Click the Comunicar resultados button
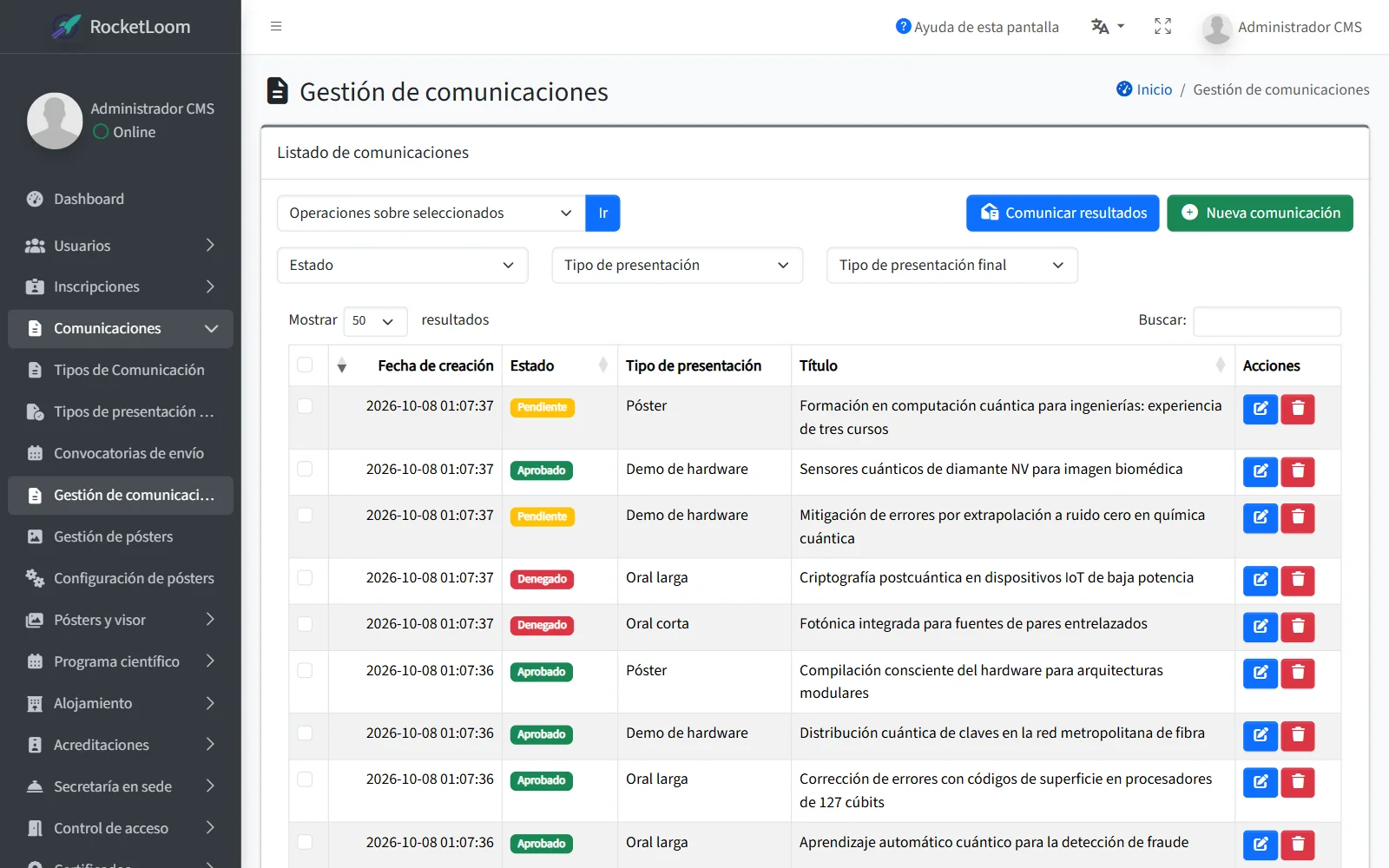This screenshot has width=1389, height=868. tap(1063, 213)
